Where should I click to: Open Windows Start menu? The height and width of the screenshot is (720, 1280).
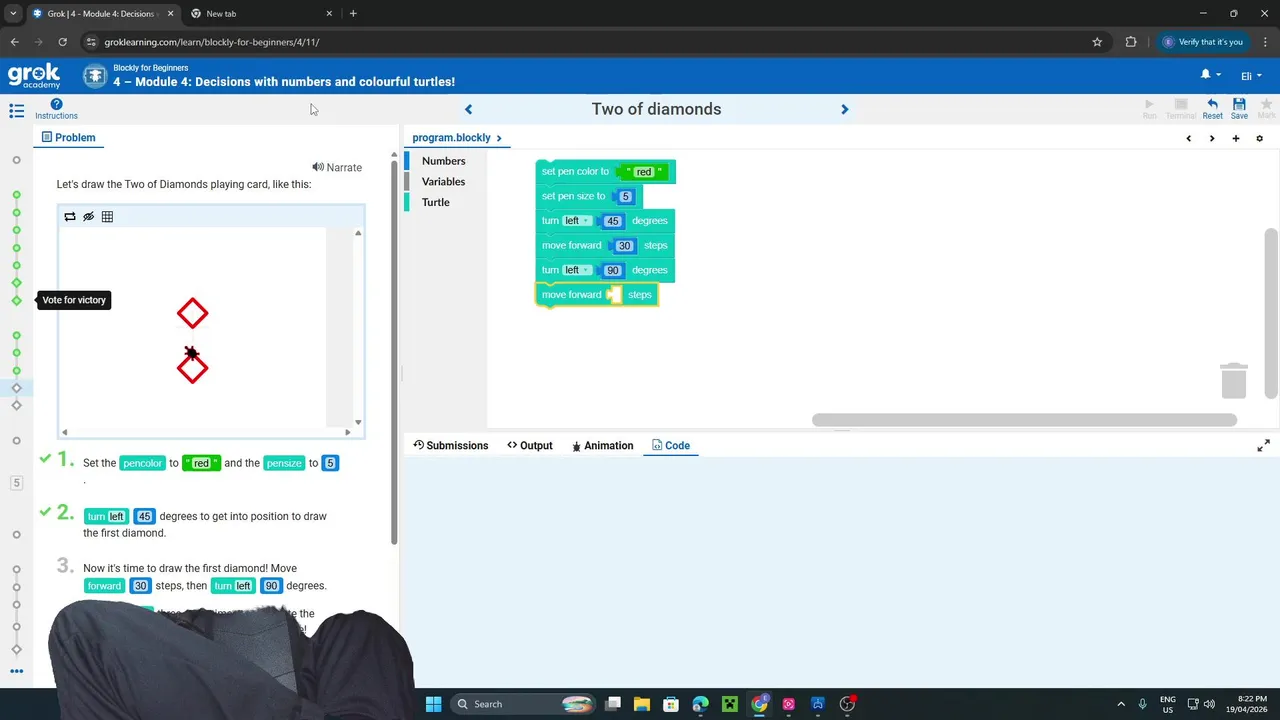point(433,704)
